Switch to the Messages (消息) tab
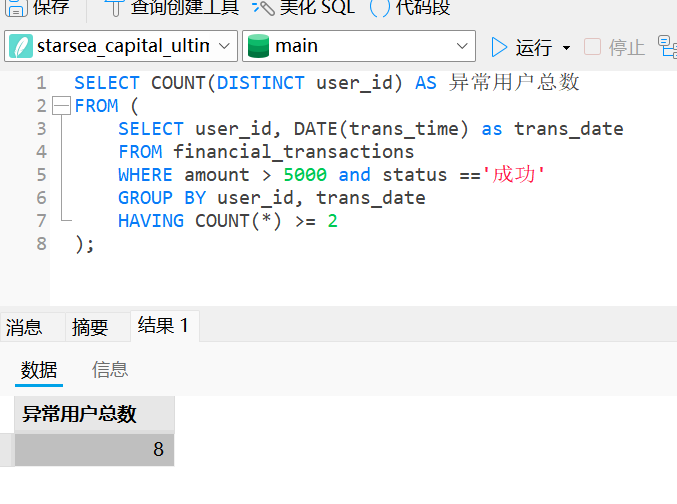The image size is (677, 504). click(x=24, y=327)
